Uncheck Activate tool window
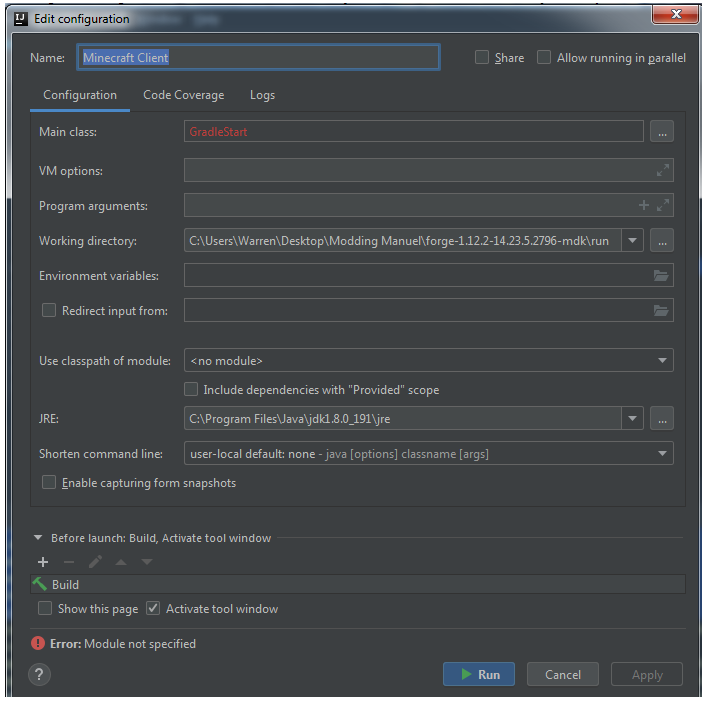705x702 pixels. [x=153, y=608]
